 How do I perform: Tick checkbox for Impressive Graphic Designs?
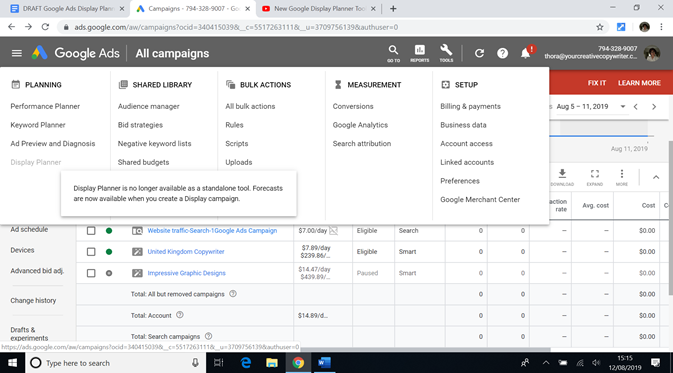click(91, 273)
